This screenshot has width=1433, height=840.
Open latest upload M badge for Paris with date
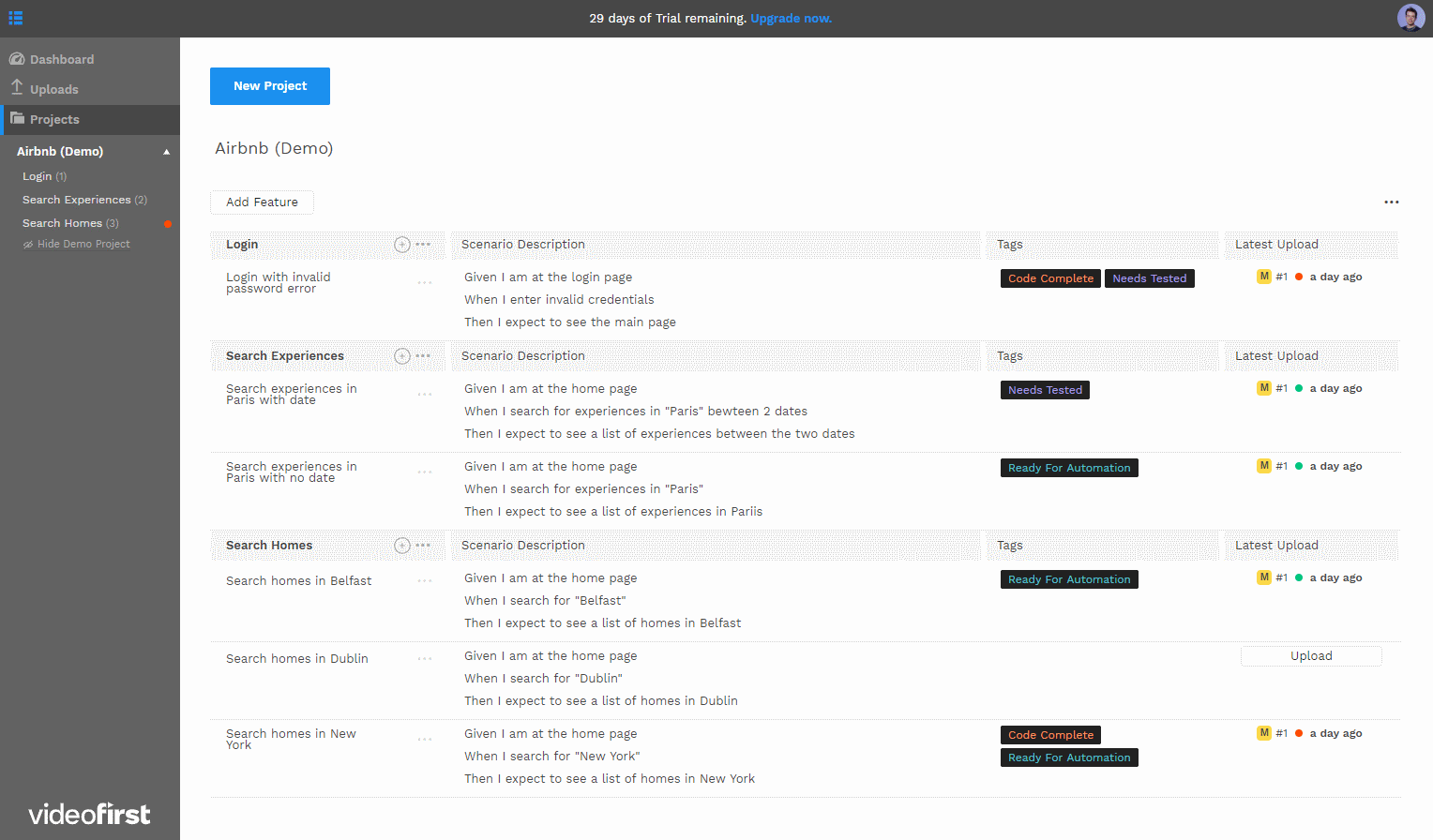pos(1264,388)
